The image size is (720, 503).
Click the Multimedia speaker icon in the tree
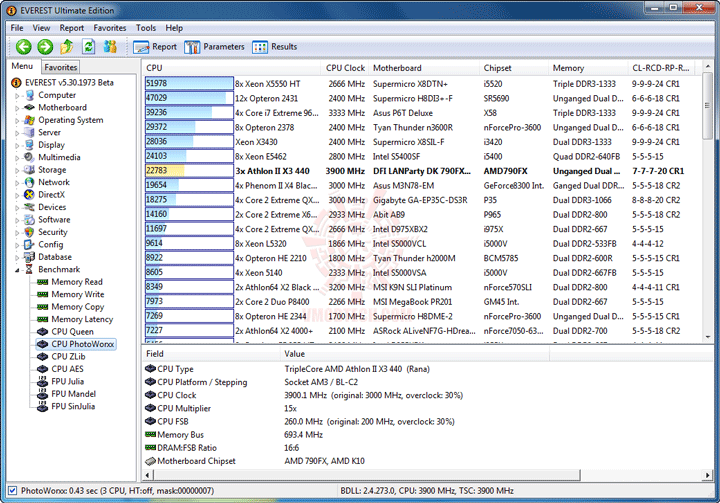[29, 157]
